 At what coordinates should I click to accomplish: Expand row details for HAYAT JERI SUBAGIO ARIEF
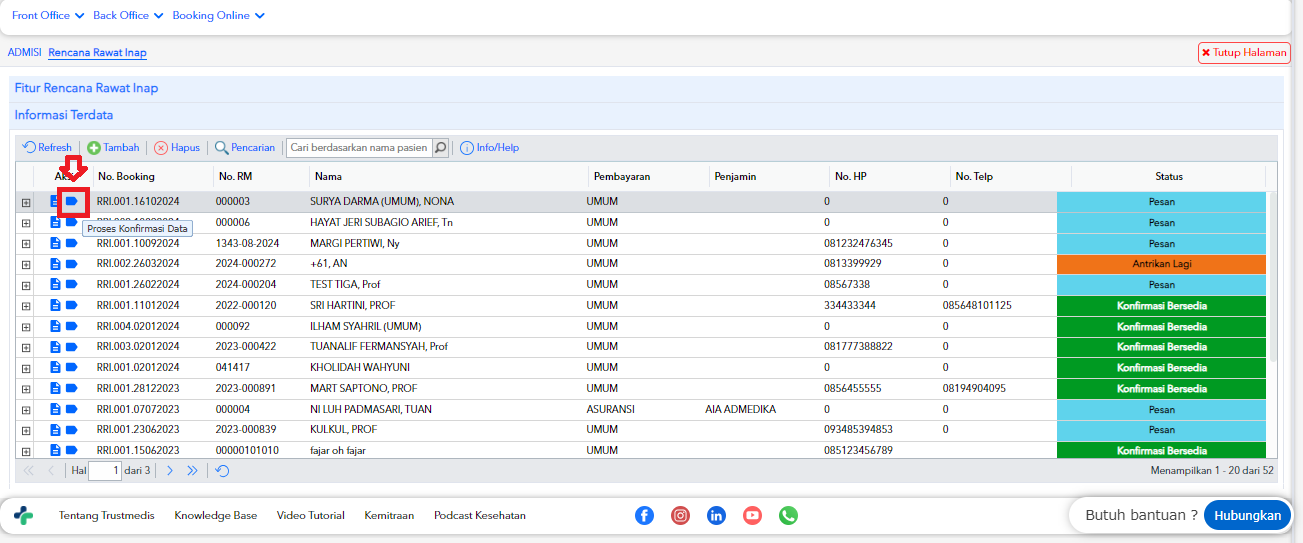[26, 222]
